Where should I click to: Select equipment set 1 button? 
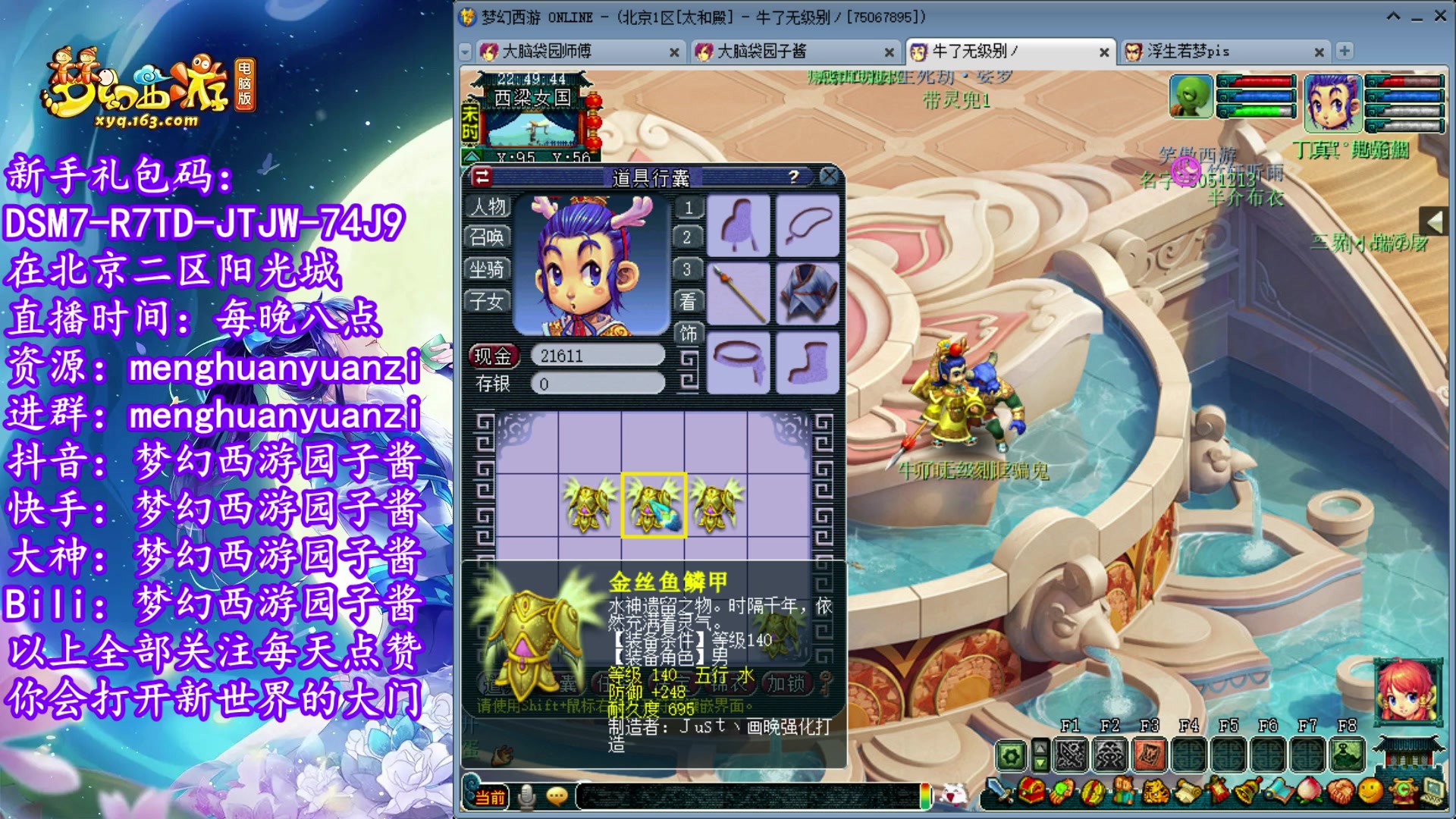(688, 207)
